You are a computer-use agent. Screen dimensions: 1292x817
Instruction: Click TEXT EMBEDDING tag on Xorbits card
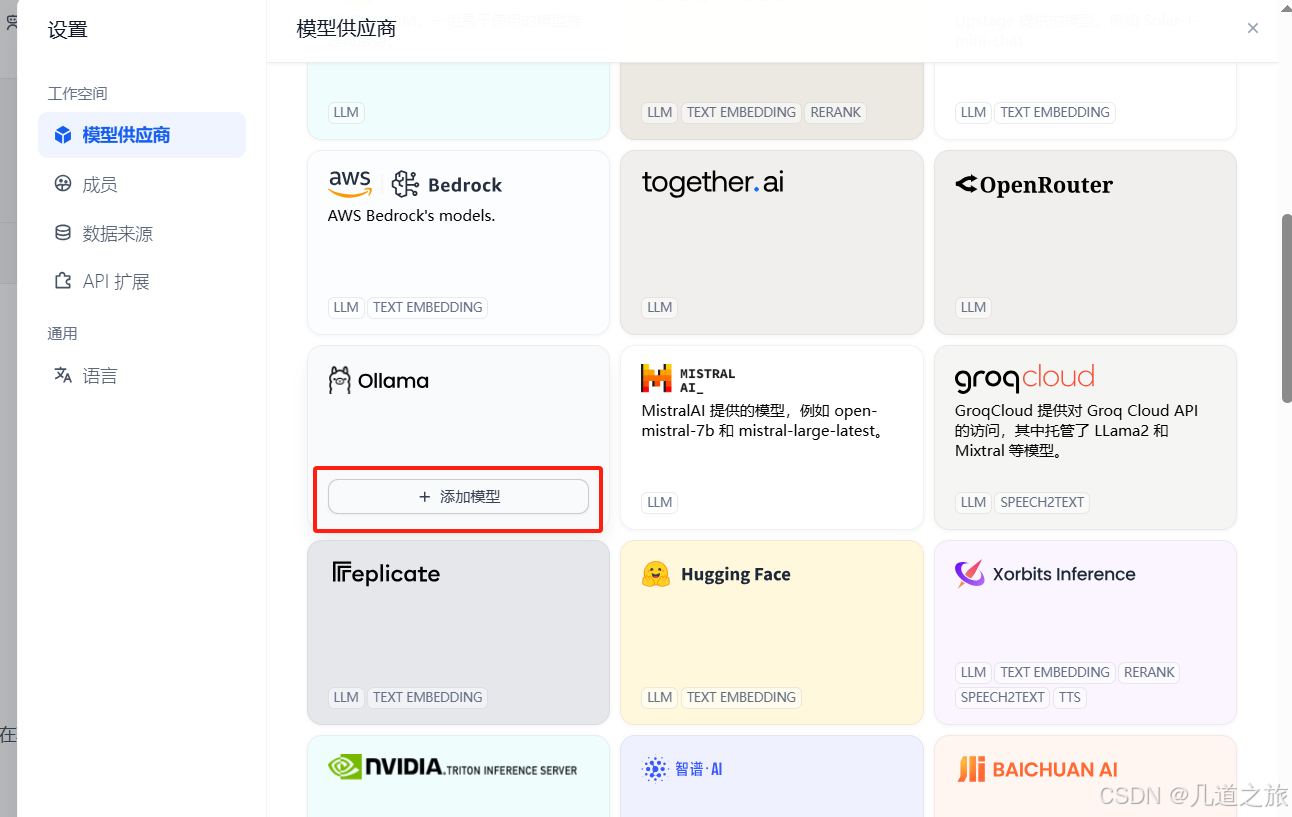coord(1055,672)
